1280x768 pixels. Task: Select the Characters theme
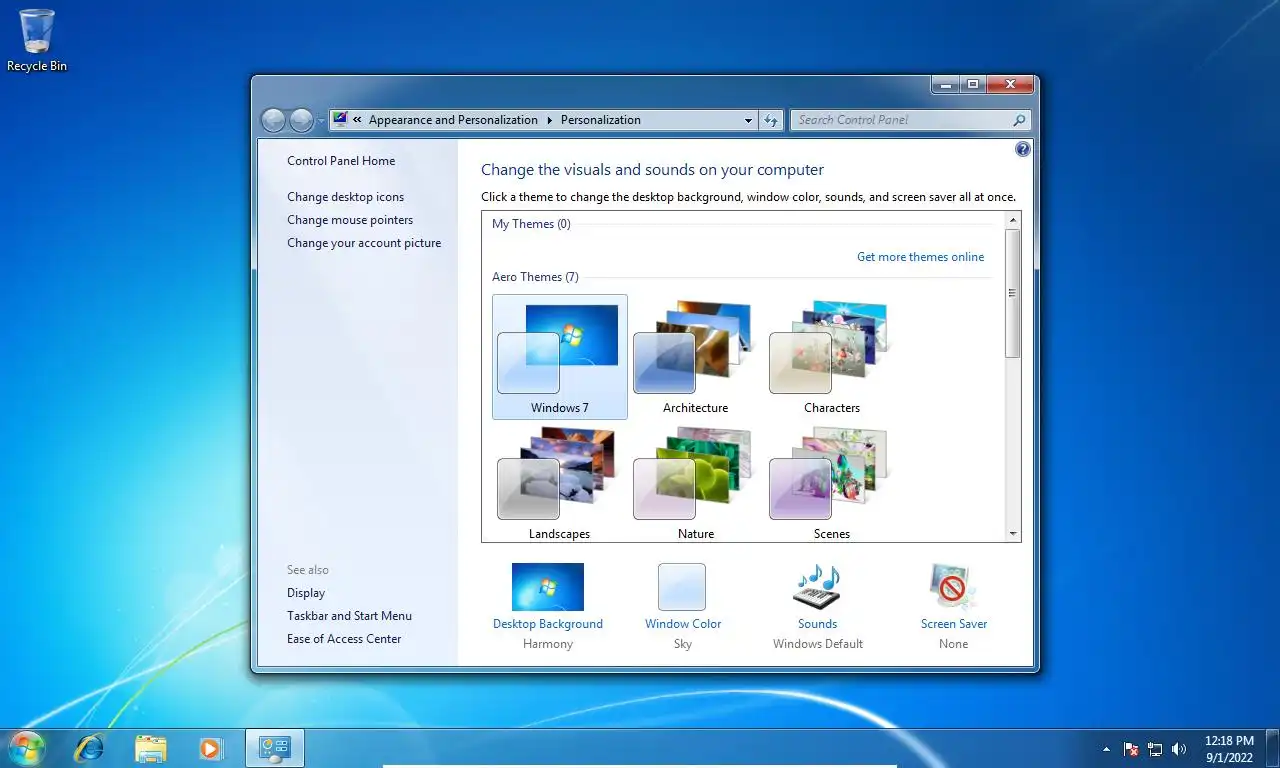tap(832, 357)
